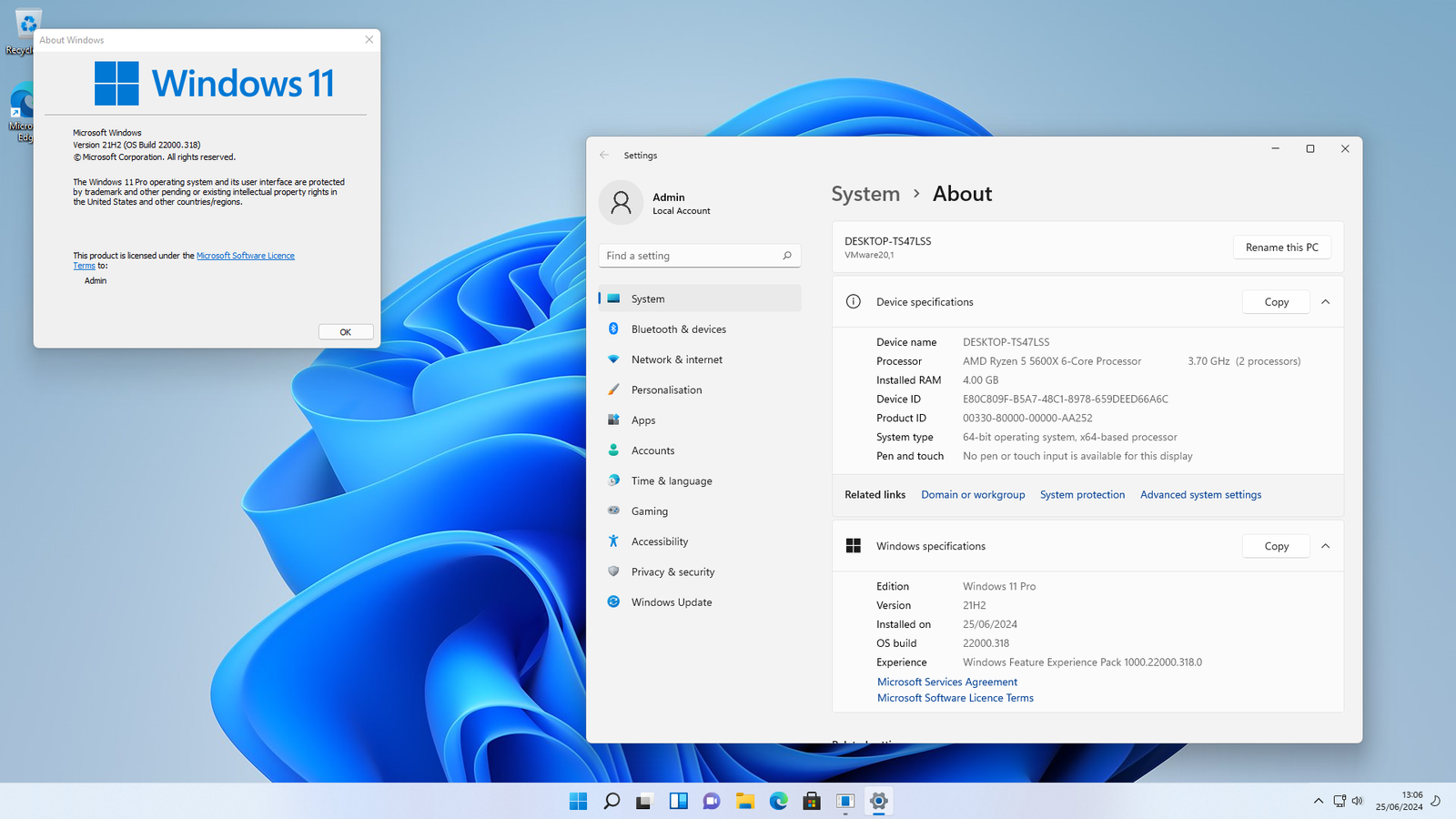This screenshot has width=1456, height=819.
Task: Go to Network & internet settings
Action: (700, 359)
